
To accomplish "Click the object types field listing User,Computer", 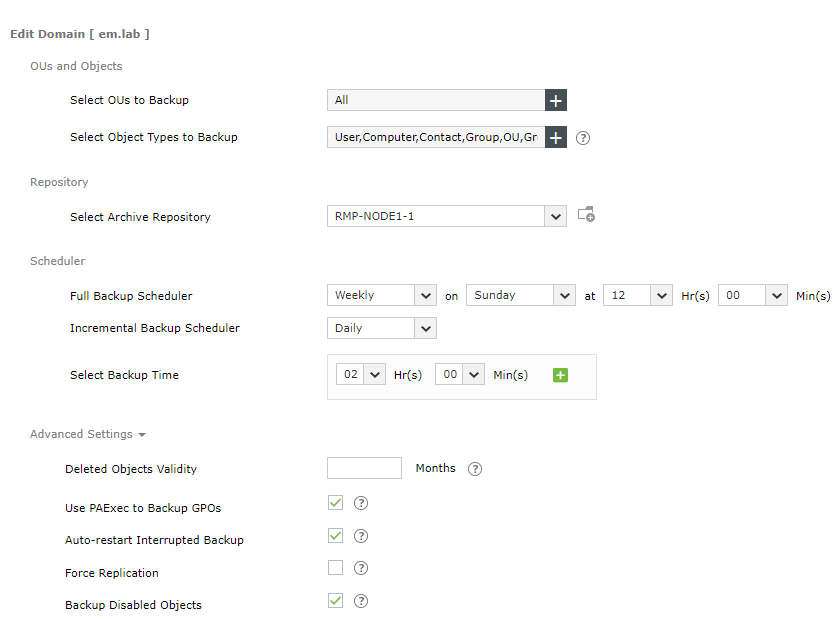I will click(436, 138).
